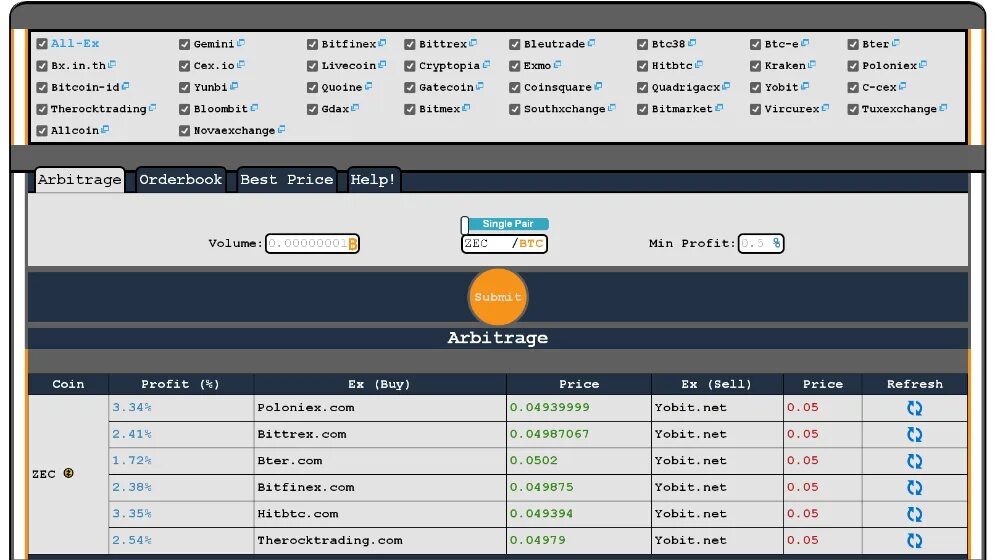Image resolution: width=1000 pixels, height=560 pixels.
Task: Refresh the Bittrex.com arbitrage row
Action: point(915,435)
